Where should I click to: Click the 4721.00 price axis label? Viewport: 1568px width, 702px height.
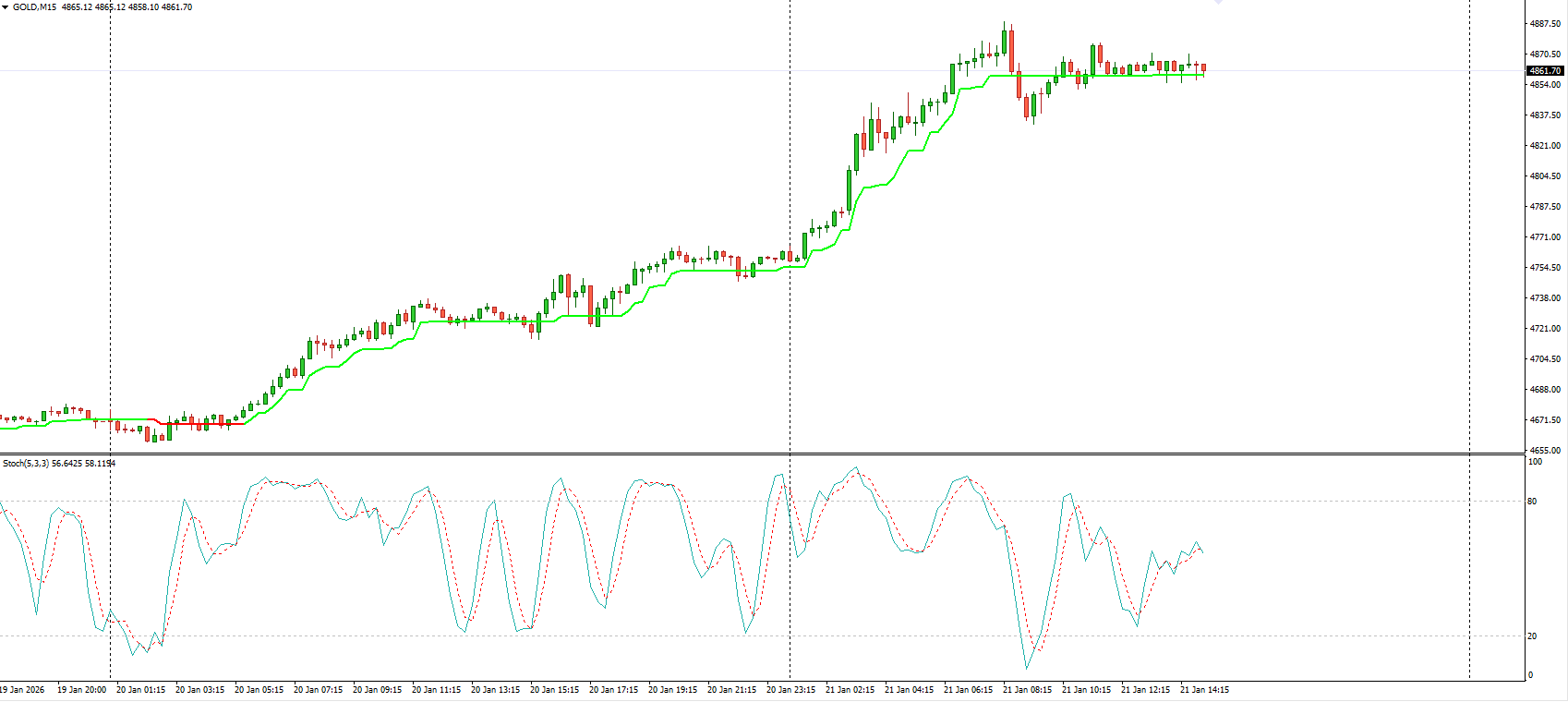[x=1545, y=329]
